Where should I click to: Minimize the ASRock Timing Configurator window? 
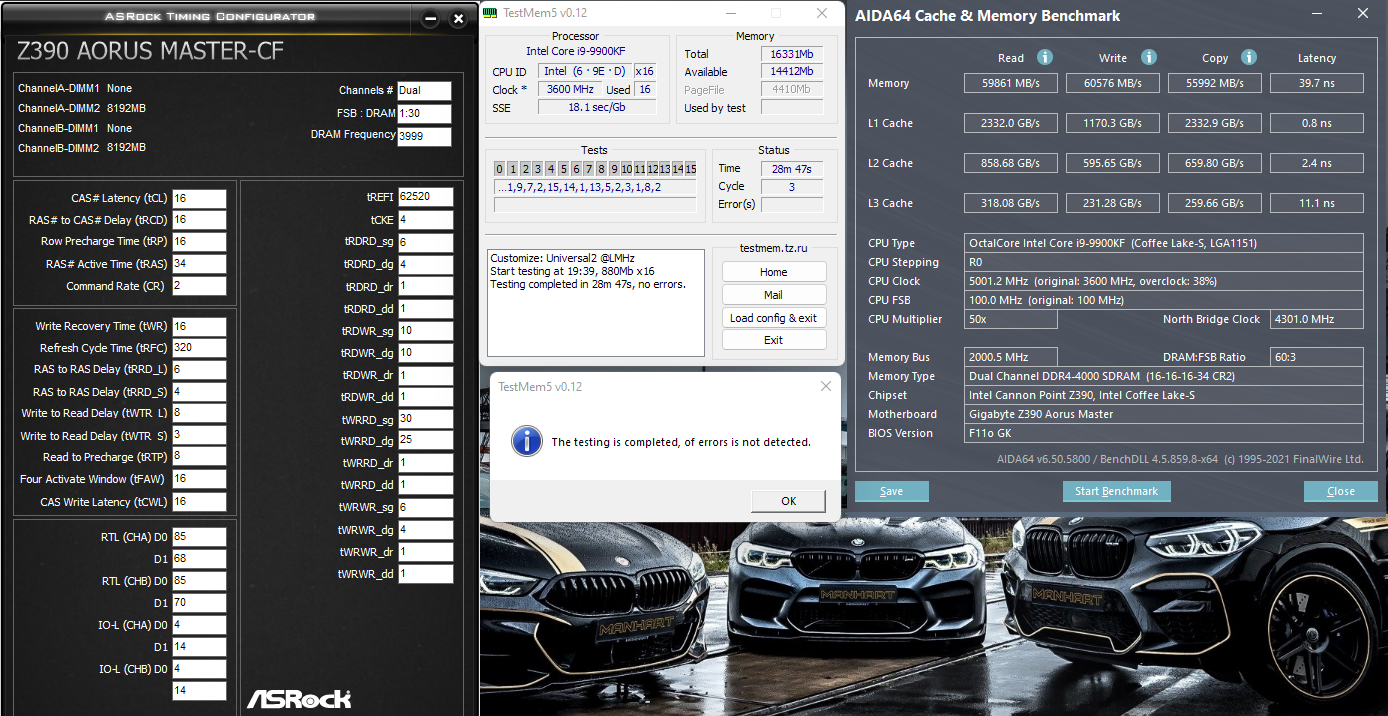(430, 19)
